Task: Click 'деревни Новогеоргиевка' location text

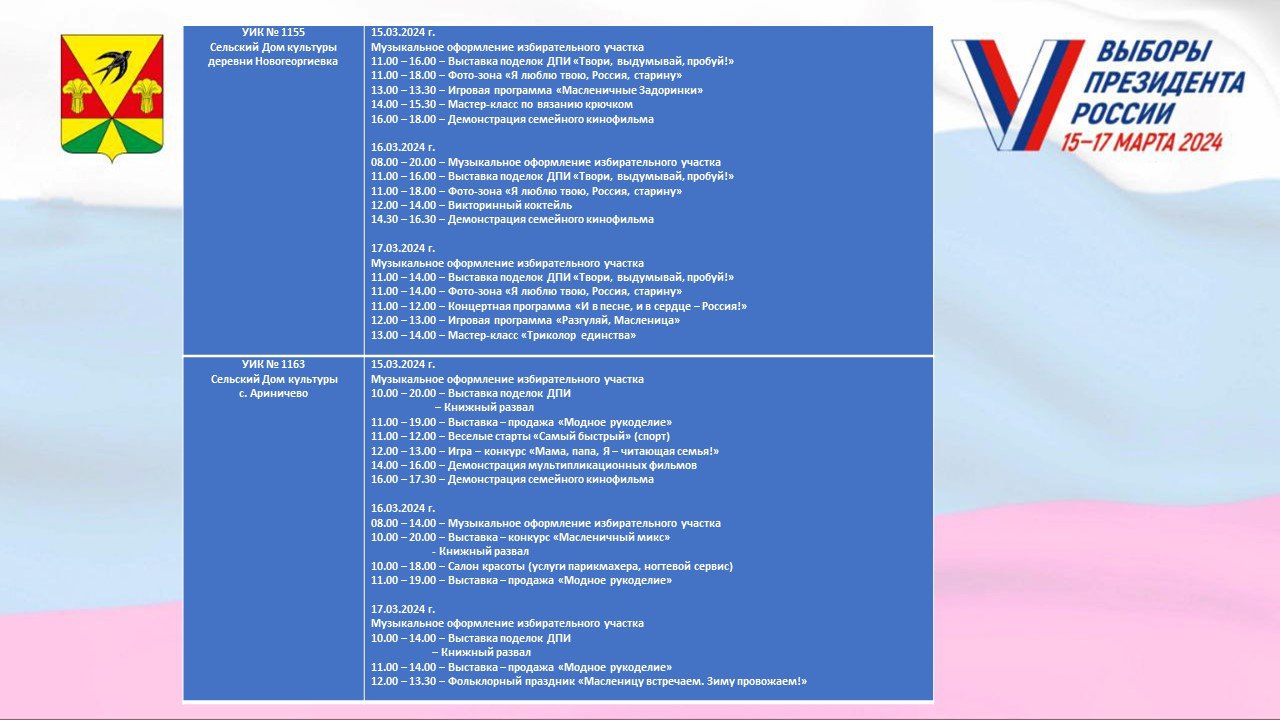Action: [274, 61]
